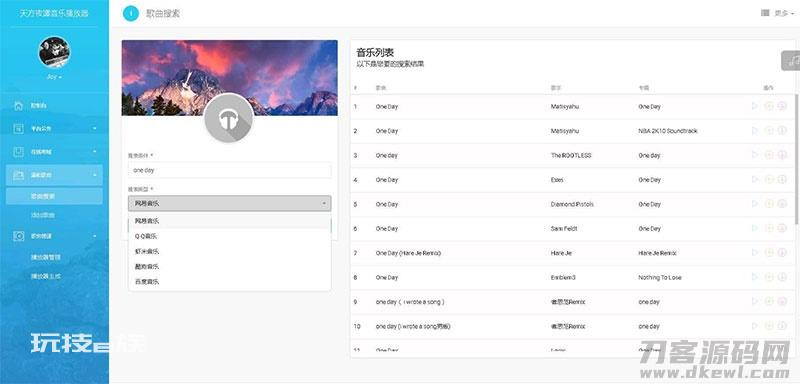Screen dimensions: 800x384
Task: Choose 虾米音乐 from the dropdown list
Action: (x=229, y=251)
